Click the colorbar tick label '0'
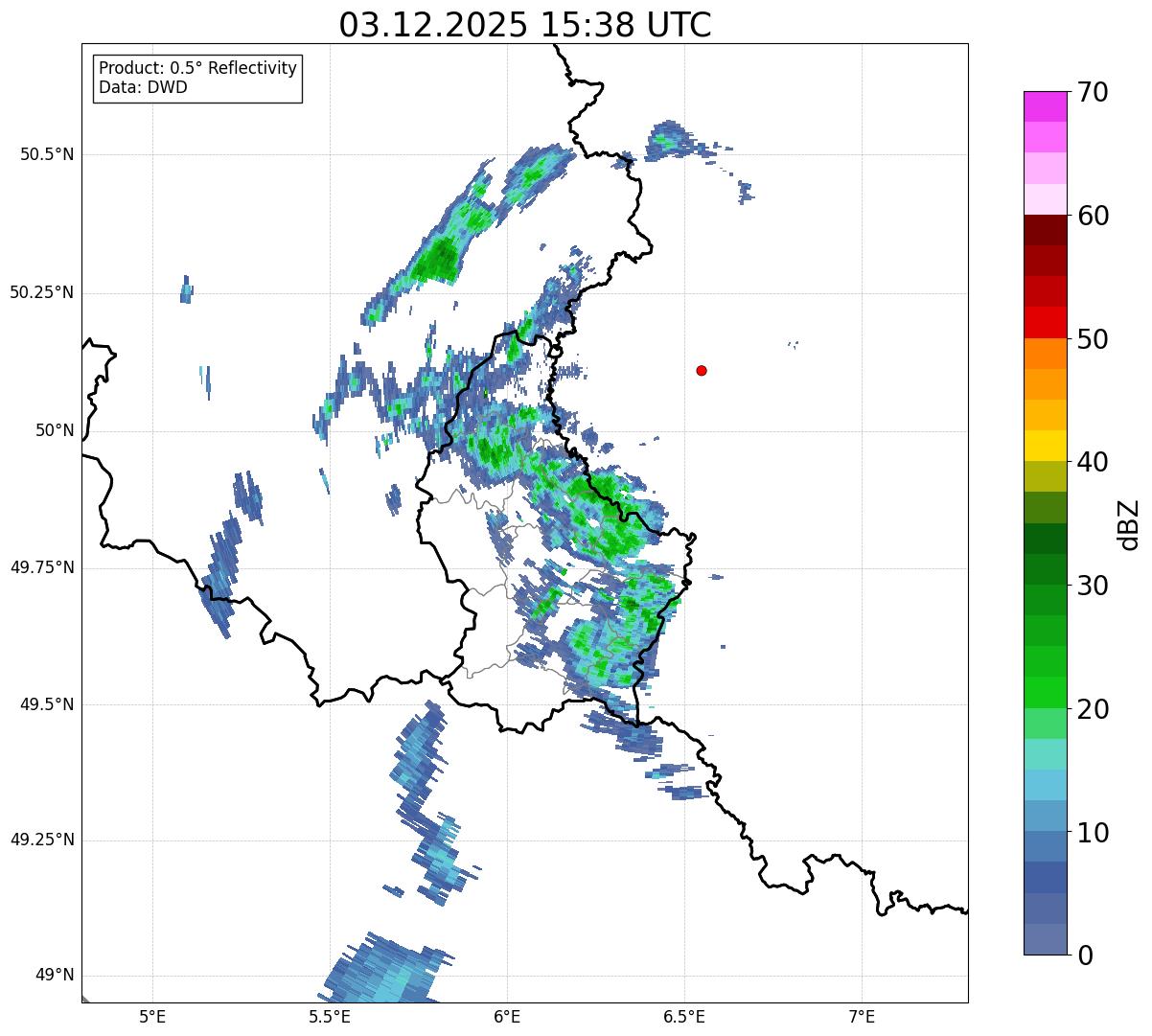 [x=1085, y=955]
